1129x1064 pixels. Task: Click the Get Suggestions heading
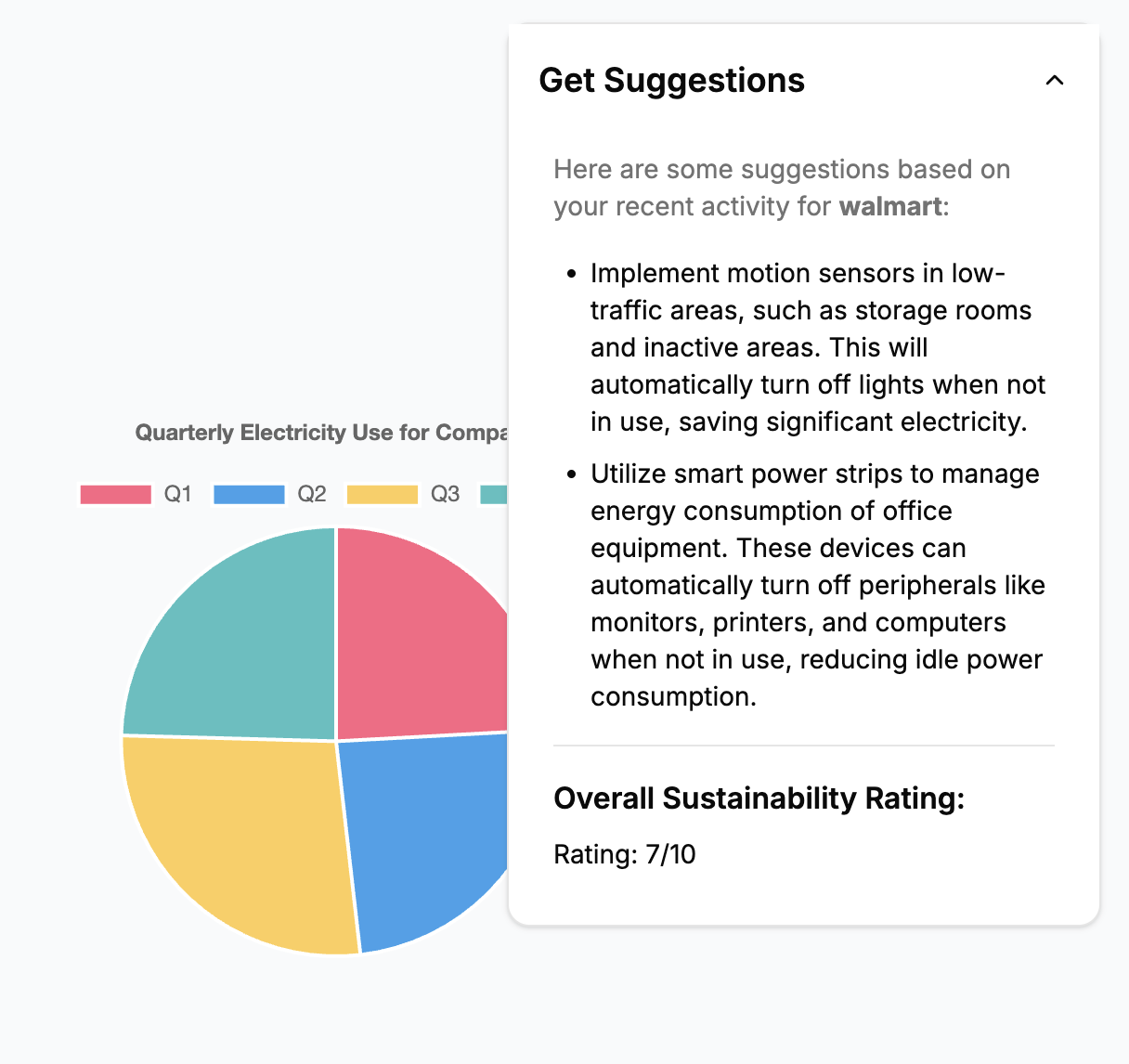[671, 81]
